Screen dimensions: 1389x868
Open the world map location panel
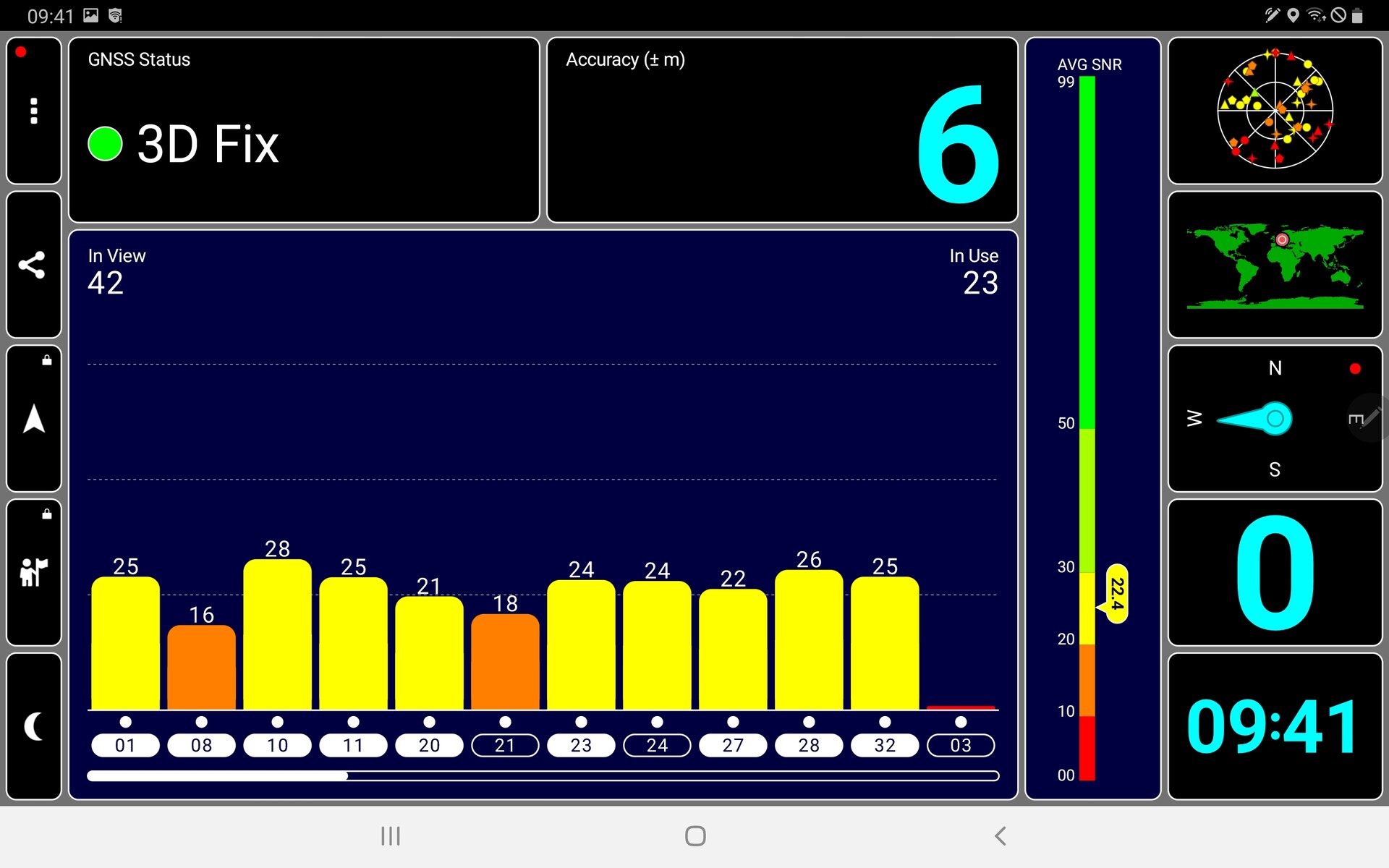coord(1275,265)
